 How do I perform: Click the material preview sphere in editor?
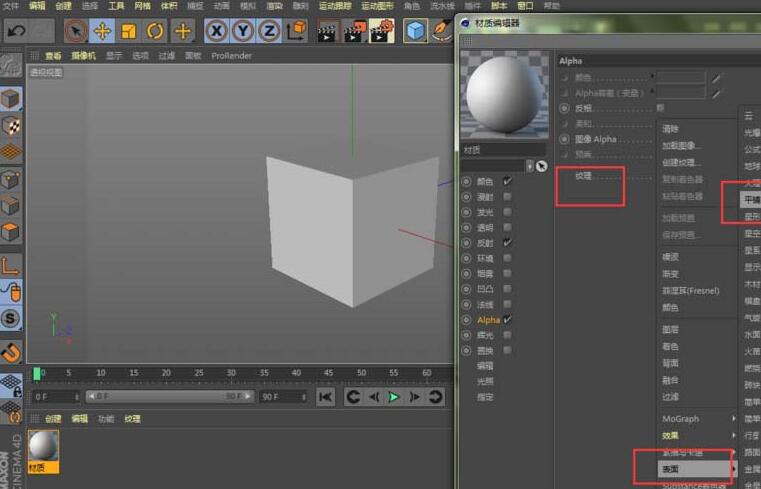tap(504, 95)
